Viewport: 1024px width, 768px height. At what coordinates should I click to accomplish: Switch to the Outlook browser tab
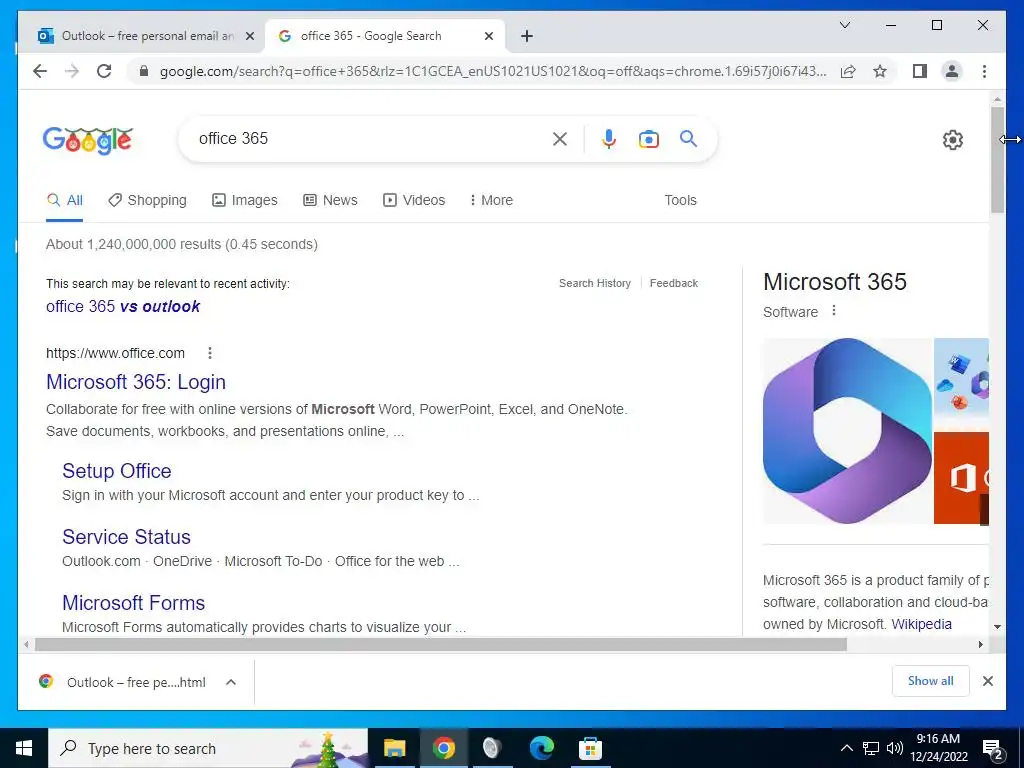[x=146, y=36]
